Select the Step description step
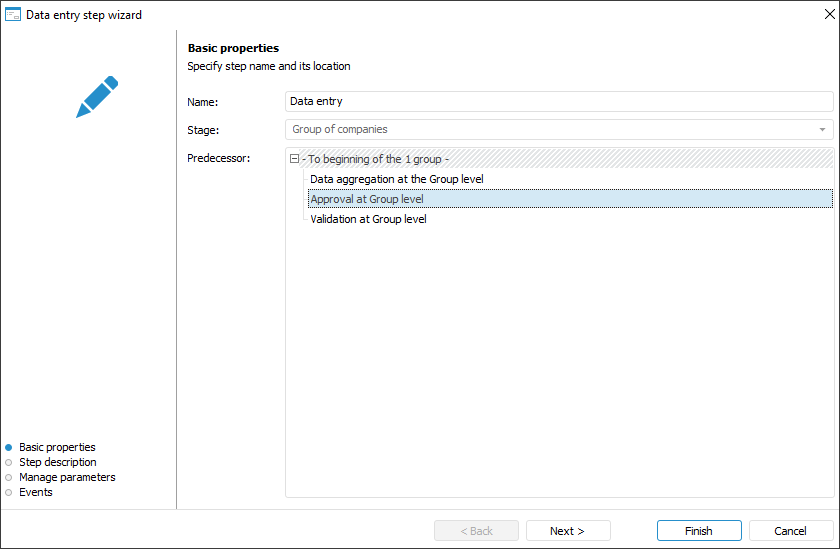The image size is (840, 549). coord(57,462)
